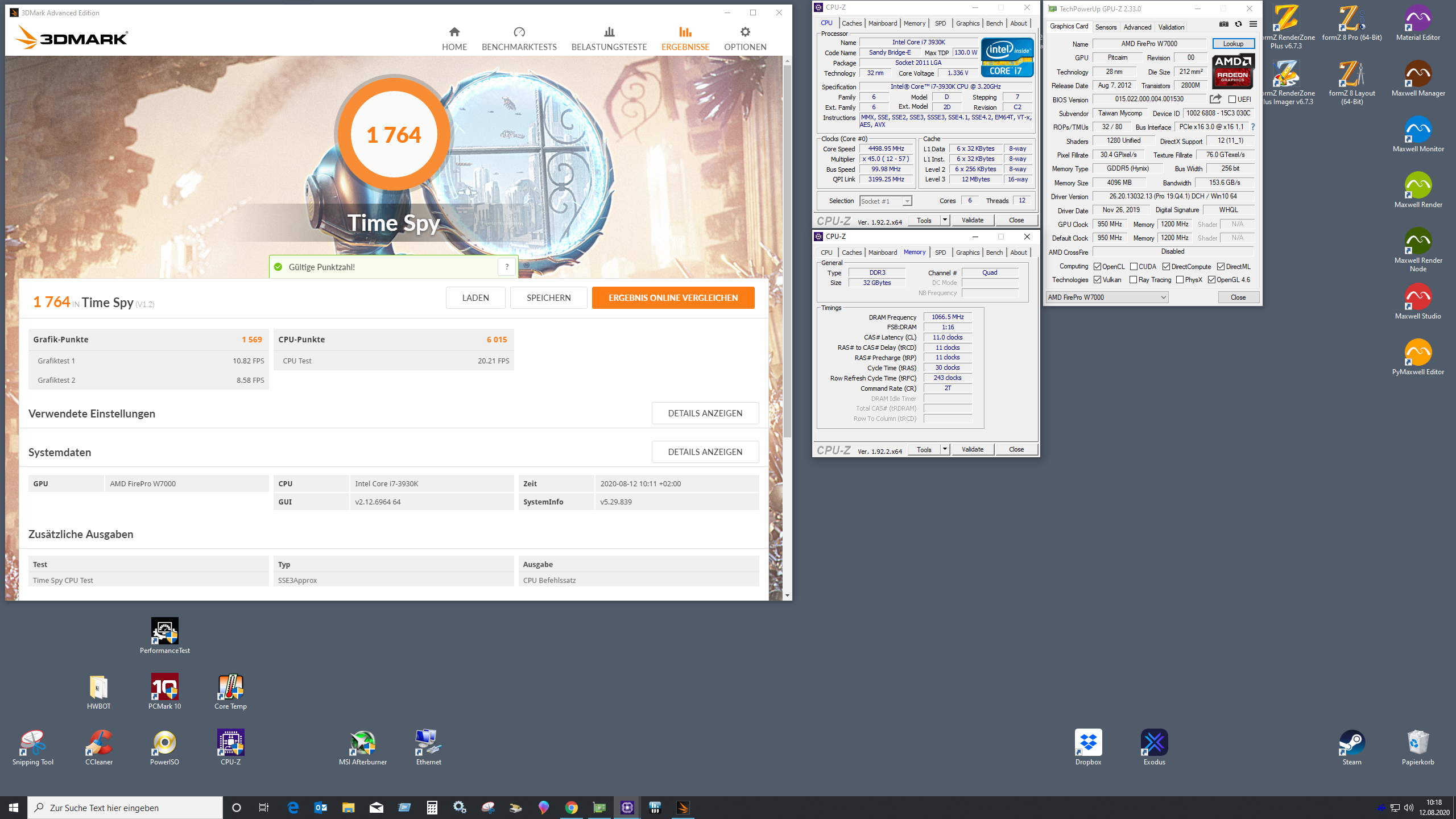Open the HWBOT desktop icon
The image size is (1456, 819).
99,692
